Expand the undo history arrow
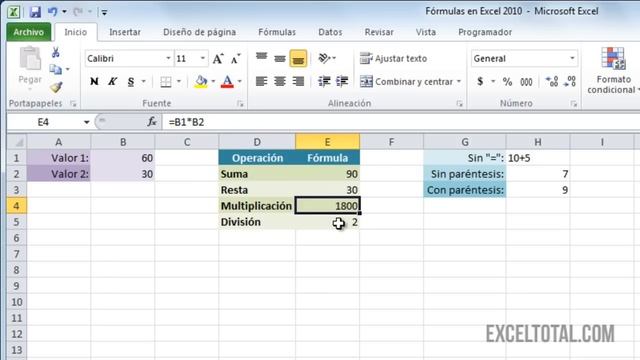 [x=64, y=12]
